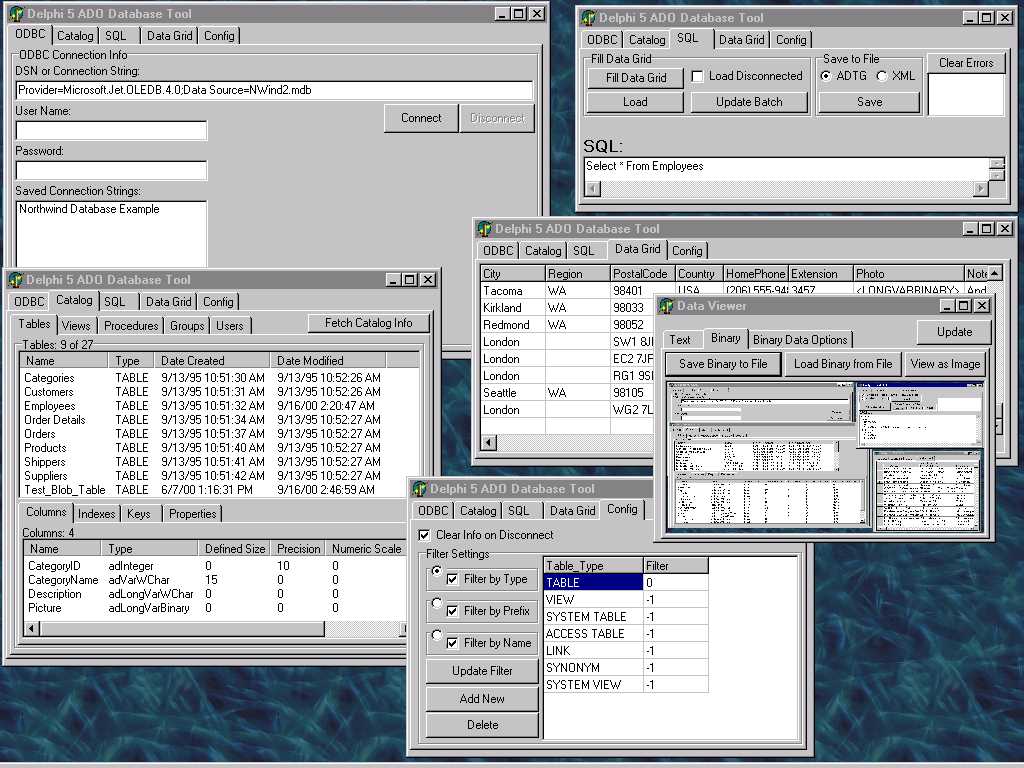
Task: Click the Save Binary to File button
Action: (723, 364)
